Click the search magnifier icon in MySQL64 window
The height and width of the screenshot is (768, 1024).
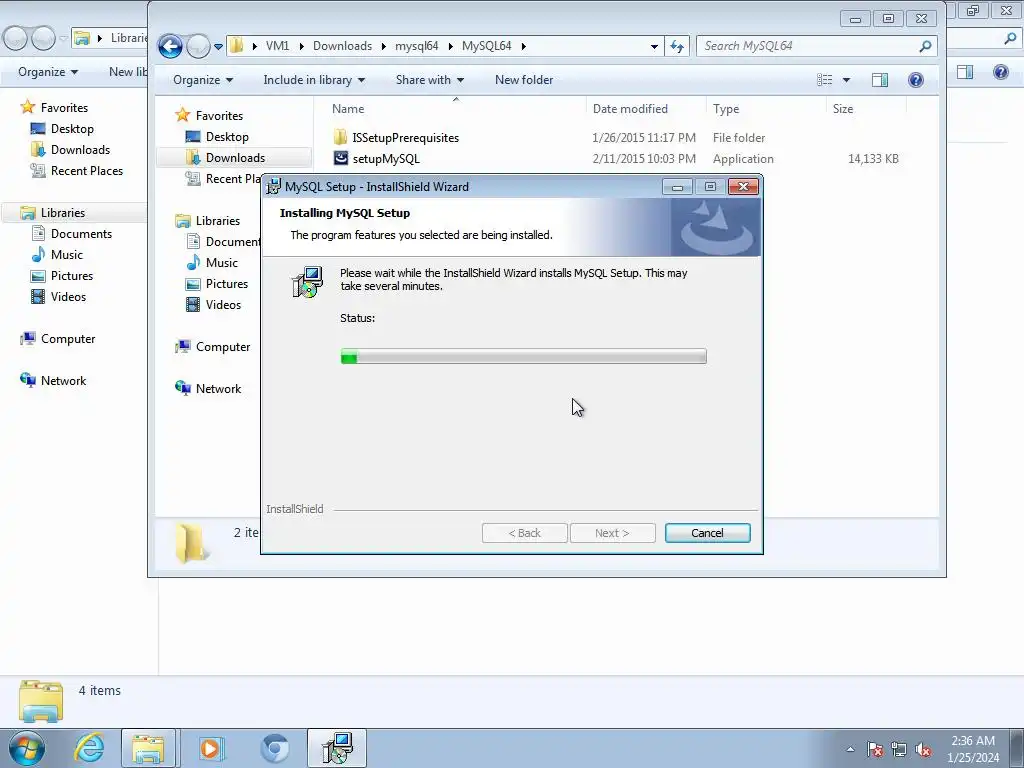click(x=925, y=46)
